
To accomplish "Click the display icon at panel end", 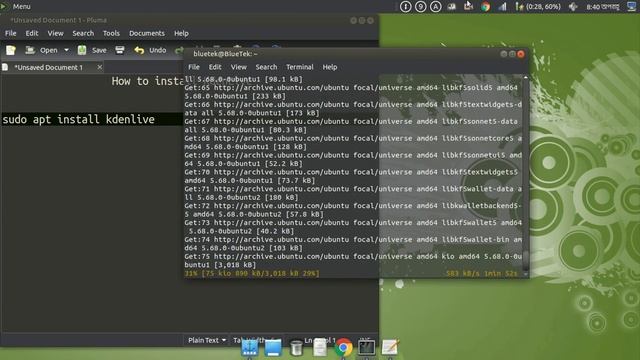I will pos(632,7).
